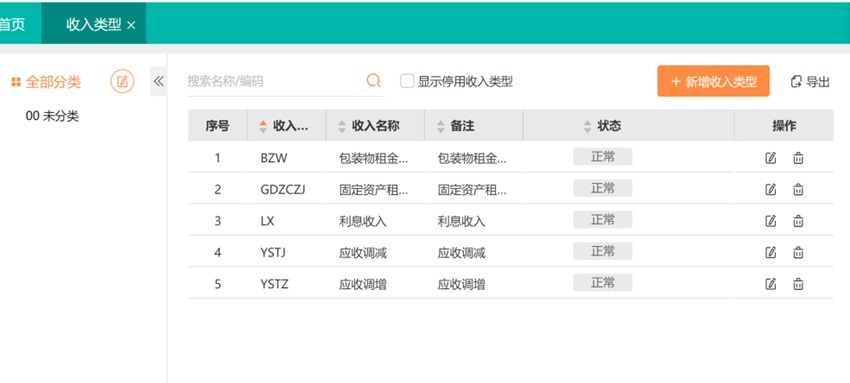Close the 收入类型 tab

[131, 25]
